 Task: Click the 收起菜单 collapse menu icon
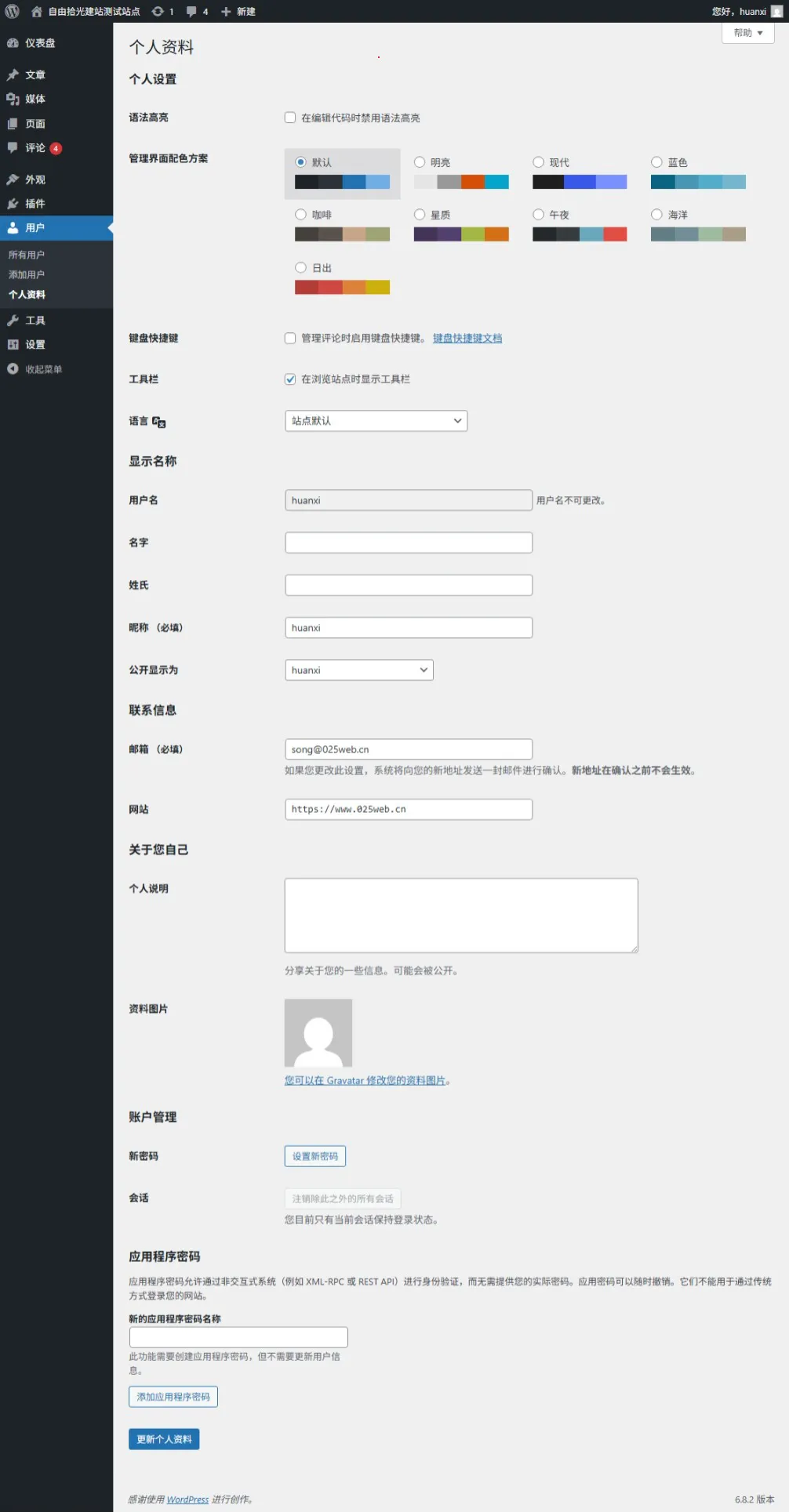pyautogui.click(x=13, y=369)
